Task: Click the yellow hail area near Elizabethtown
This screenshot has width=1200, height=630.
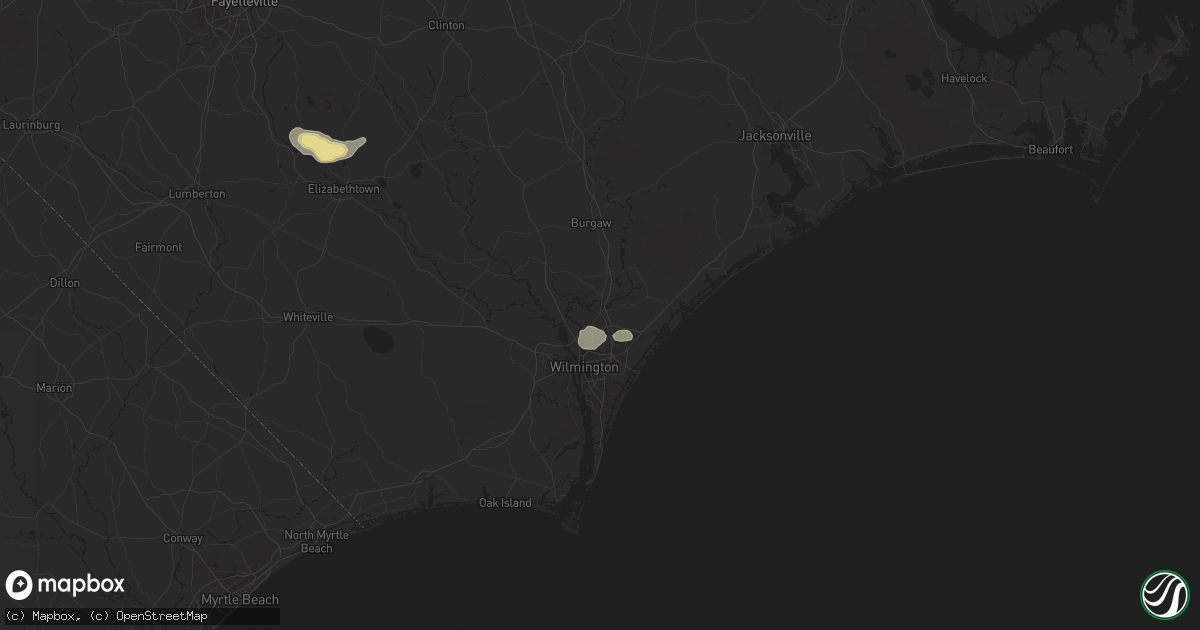Action: click(x=322, y=148)
